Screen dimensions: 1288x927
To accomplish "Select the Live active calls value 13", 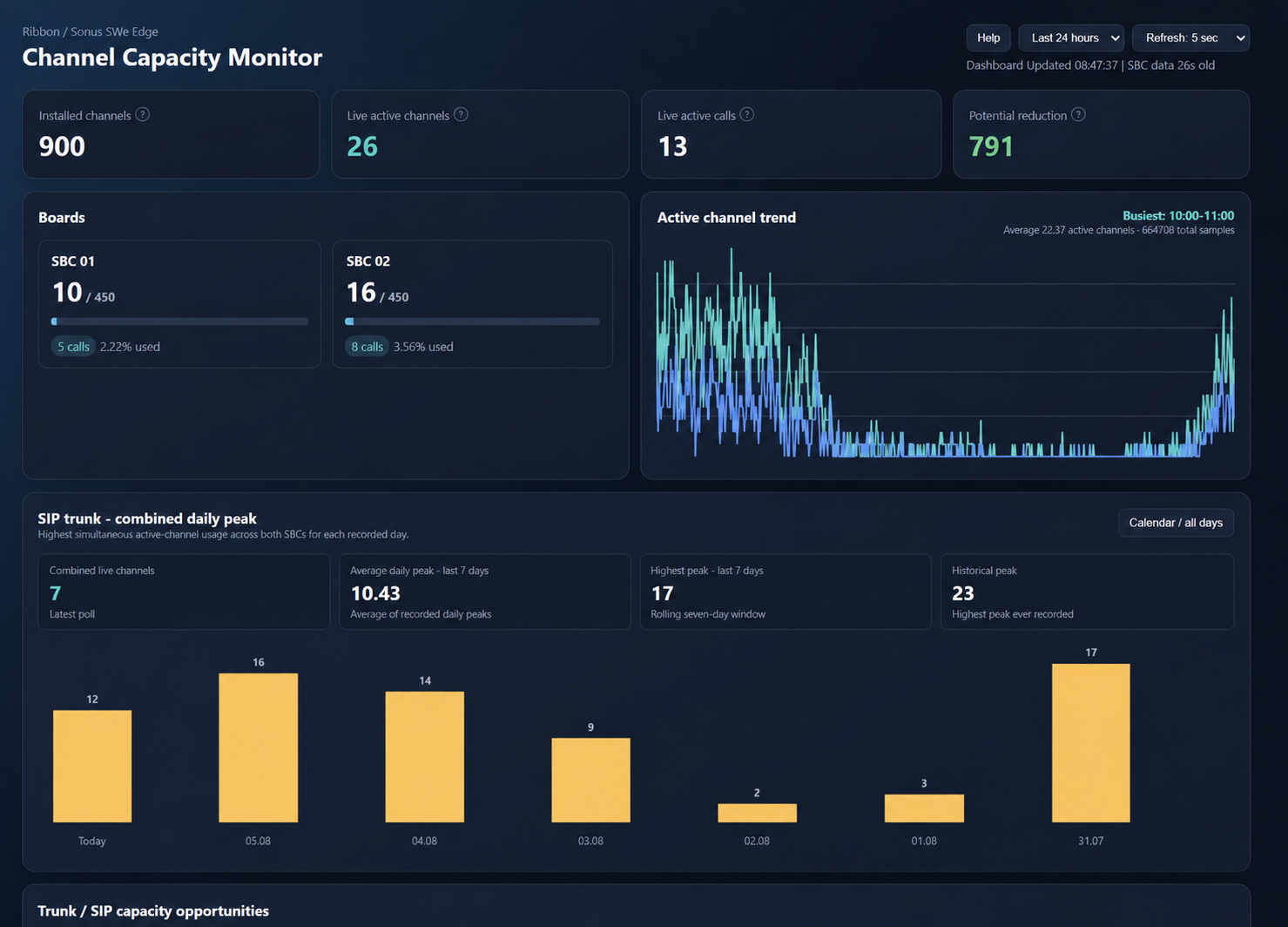I will [x=672, y=146].
